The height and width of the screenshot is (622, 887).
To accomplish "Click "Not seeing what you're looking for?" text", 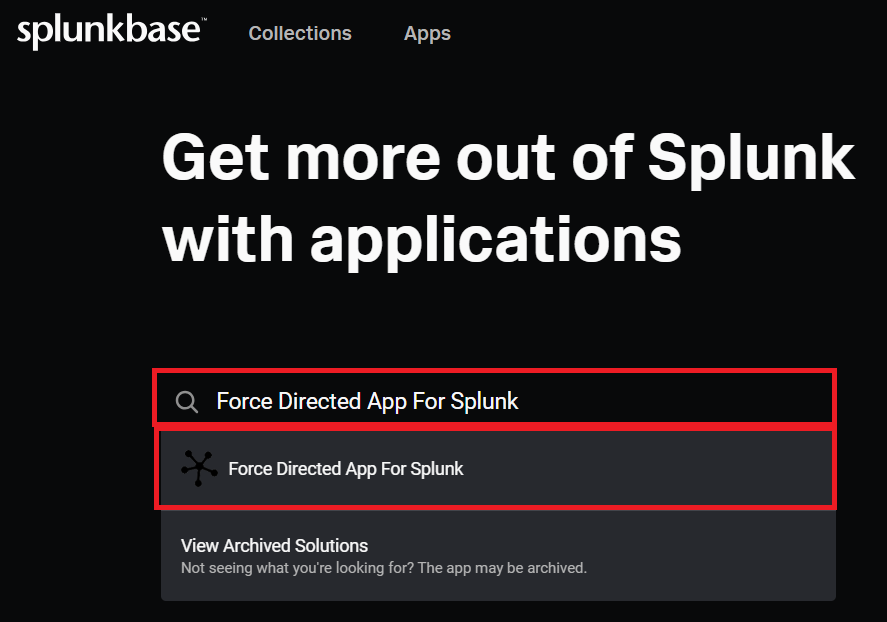I will pyautogui.click(x=296, y=568).
